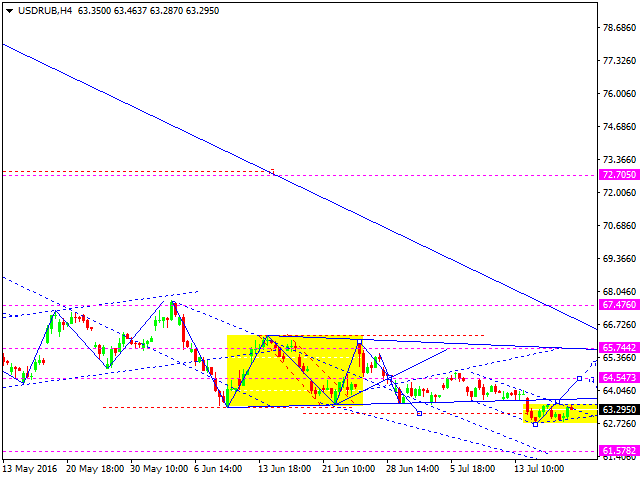Image resolution: width=640 pixels, height=480 pixels.
Task: Click the square handle below the 28 Jun candles
Action: (x=419, y=413)
